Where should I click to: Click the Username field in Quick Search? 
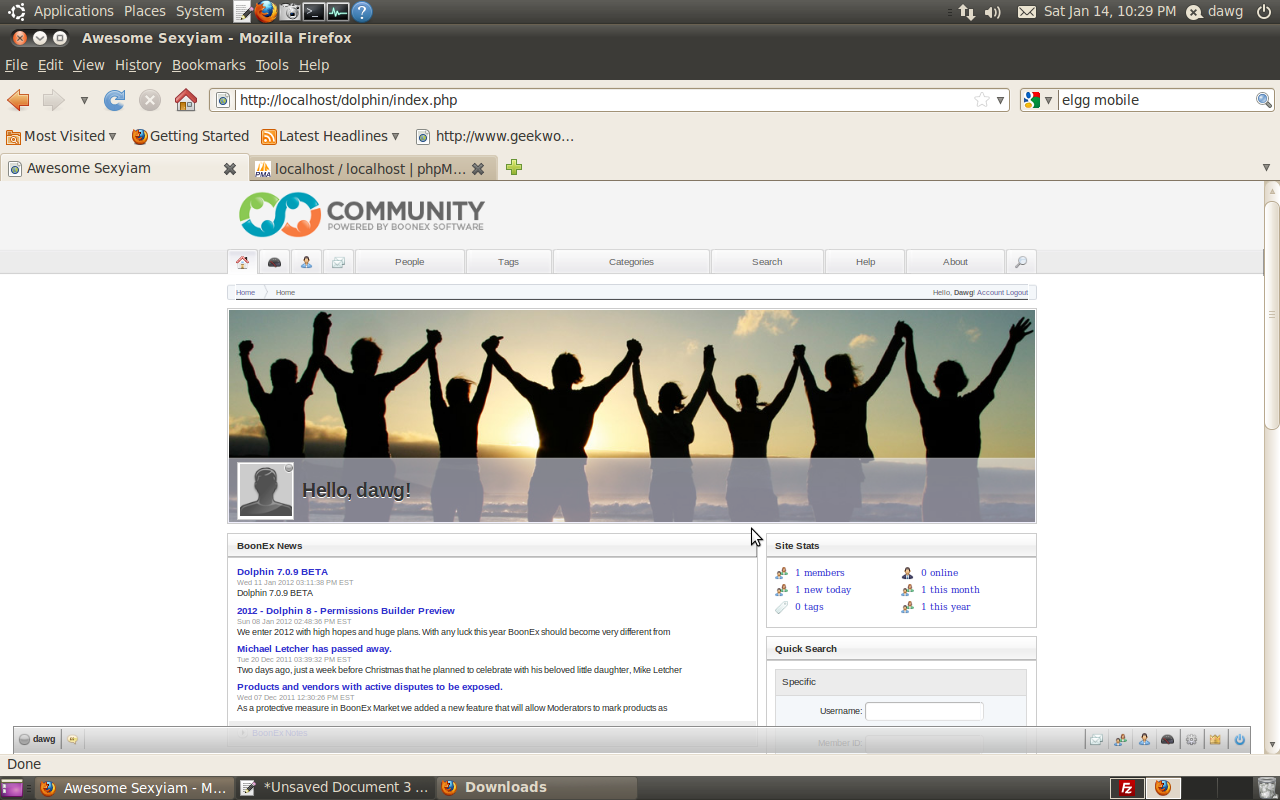coord(924,711)
